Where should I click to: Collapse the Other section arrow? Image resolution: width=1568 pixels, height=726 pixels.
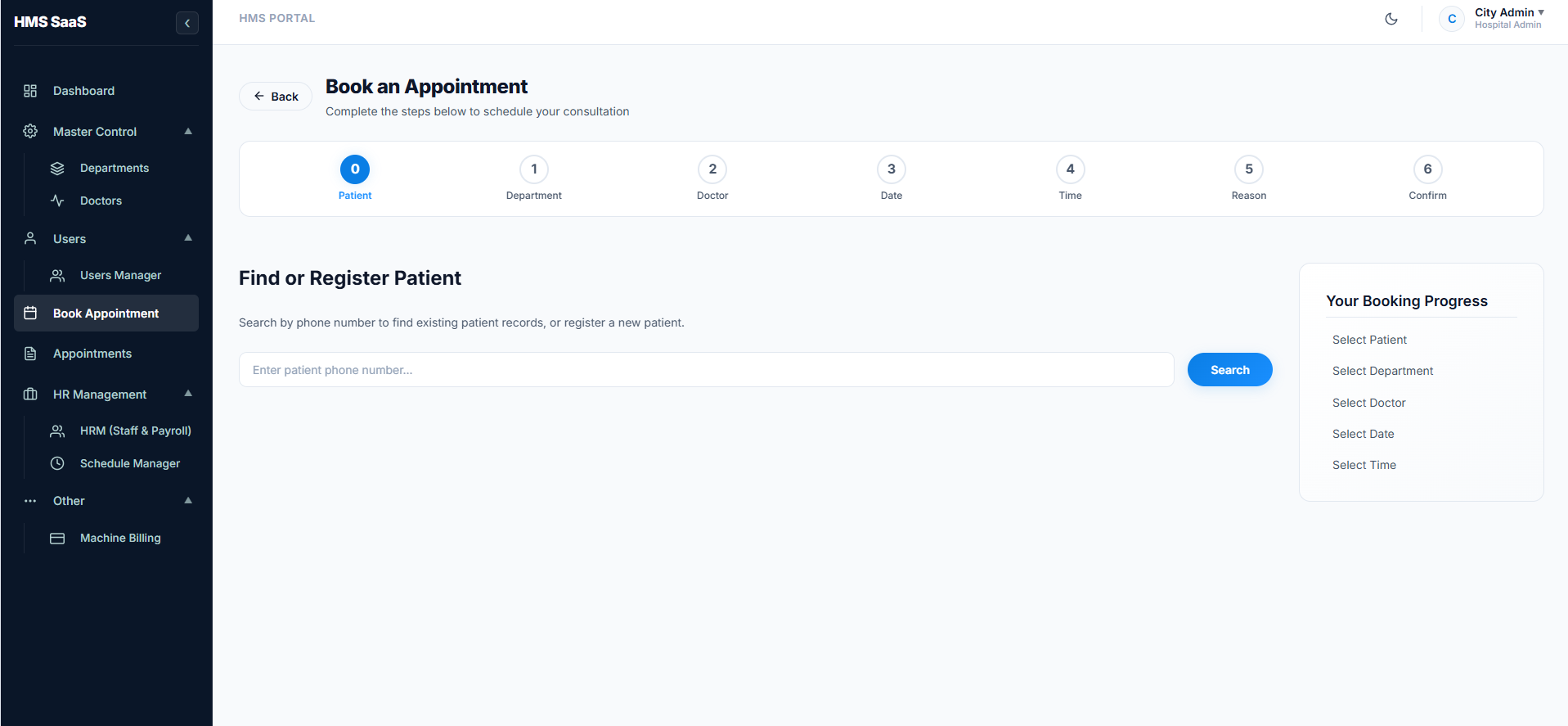click(188, 500)
